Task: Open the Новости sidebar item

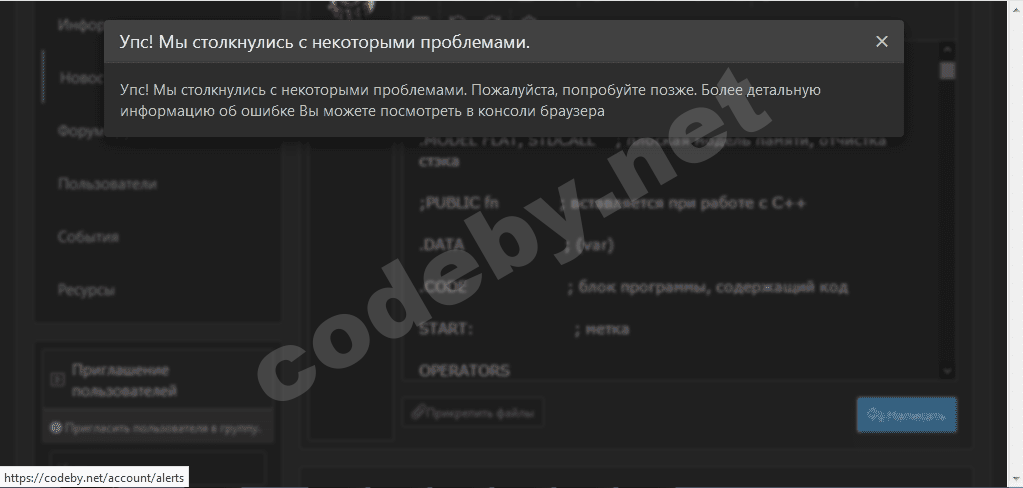Action: click(82, 78)
